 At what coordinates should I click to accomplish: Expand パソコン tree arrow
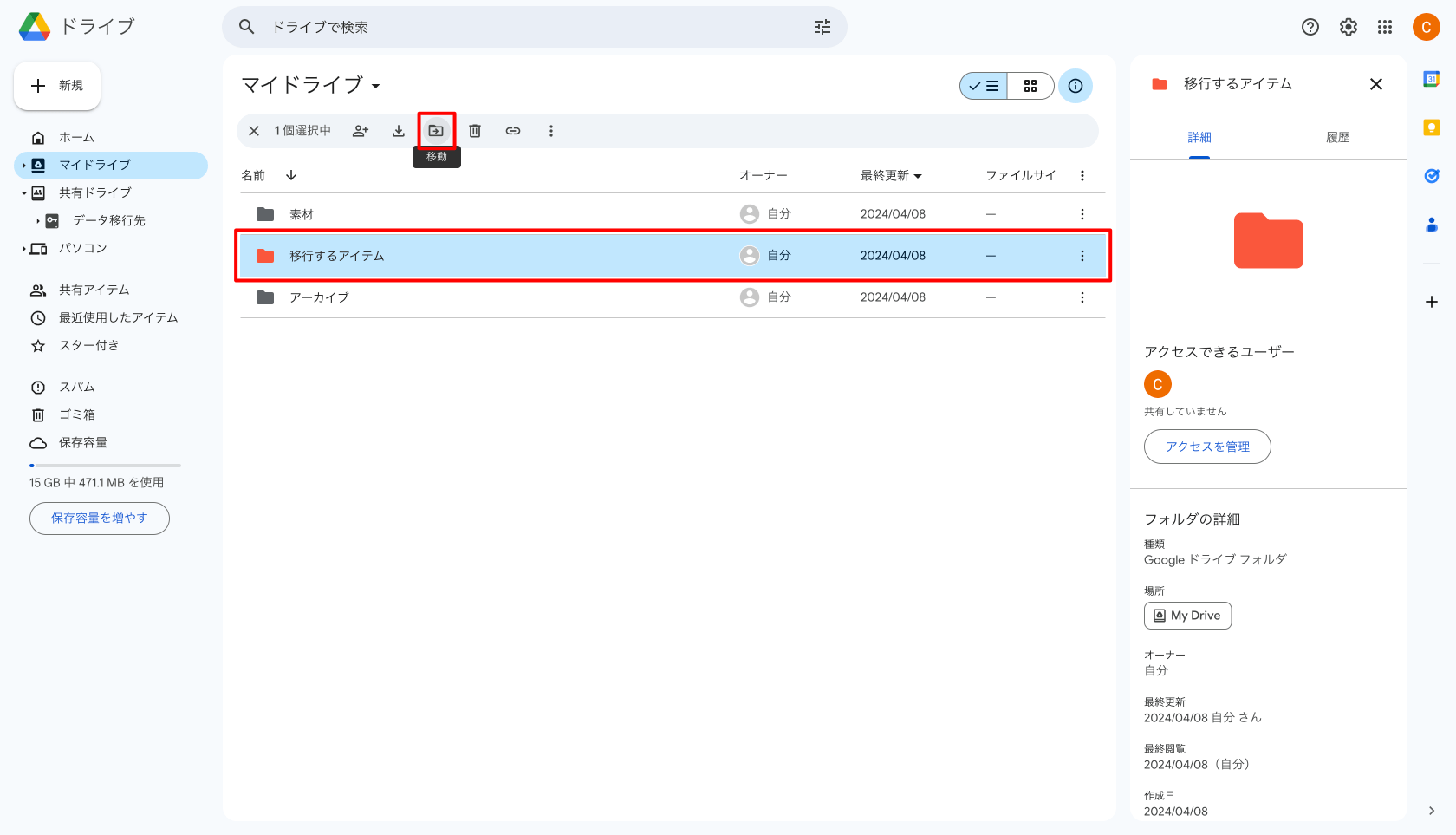pyautogui.click(x=24, y=249)
